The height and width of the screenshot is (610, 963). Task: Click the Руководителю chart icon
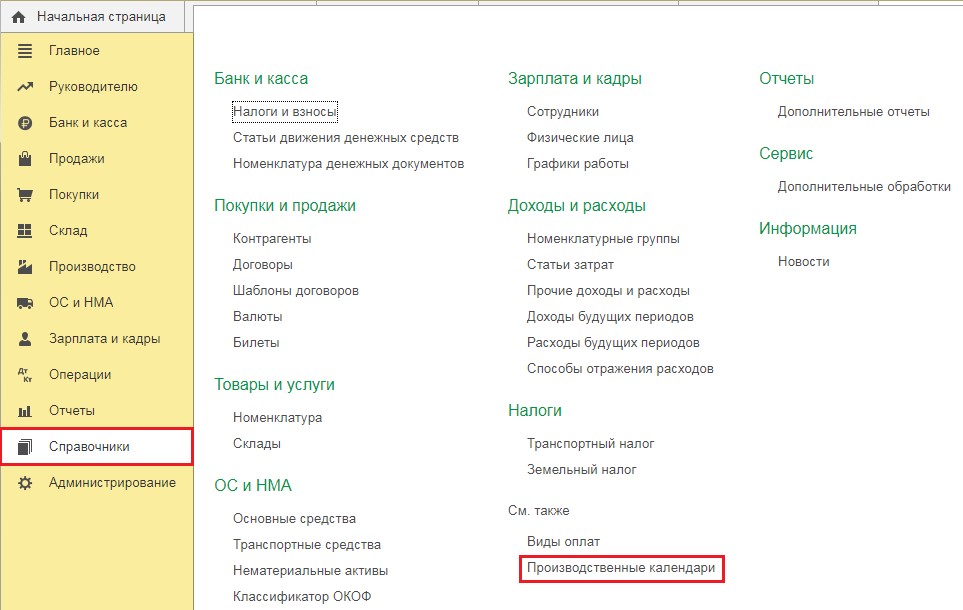pyautogui.click(x=26, y=87)
